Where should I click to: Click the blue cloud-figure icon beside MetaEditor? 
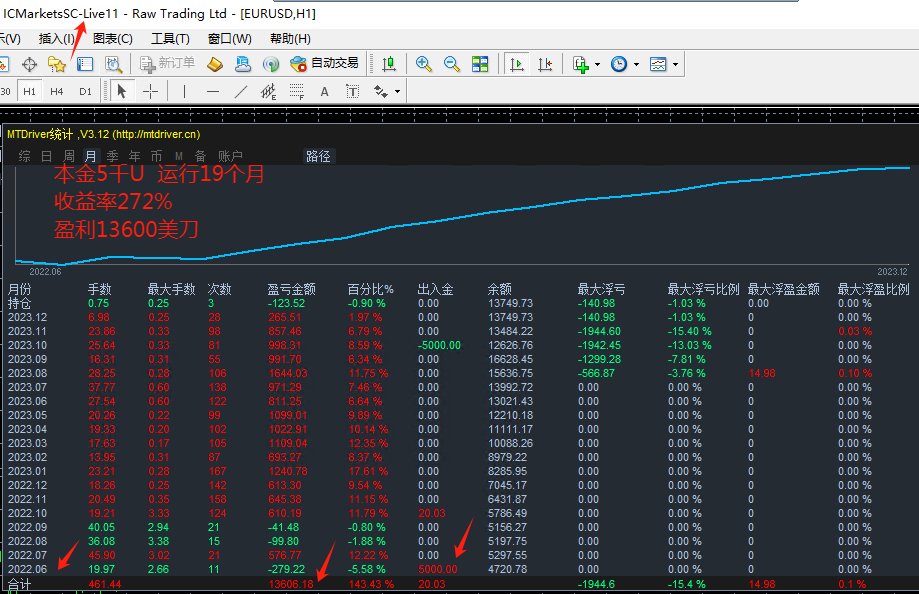coord(243,65)
